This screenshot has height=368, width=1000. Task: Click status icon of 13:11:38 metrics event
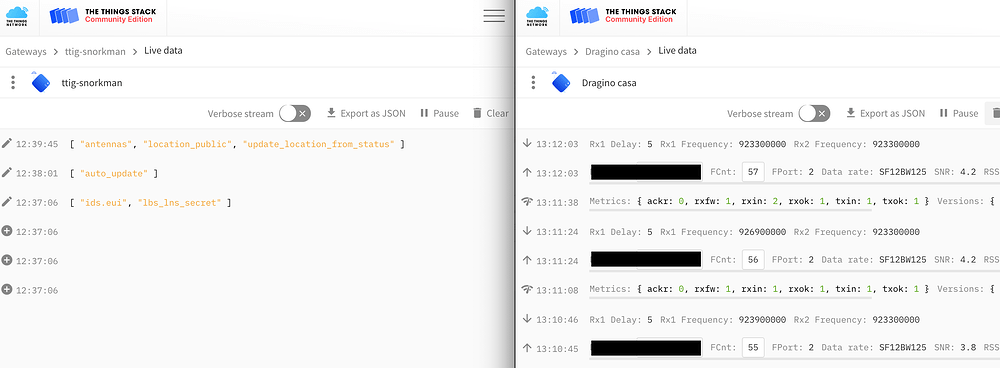[527, 202]
